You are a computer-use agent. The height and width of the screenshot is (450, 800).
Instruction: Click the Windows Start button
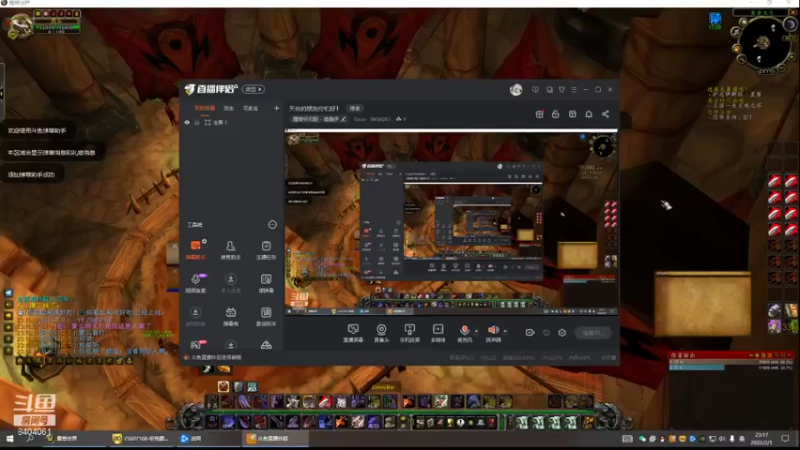(x=10, y=439)
